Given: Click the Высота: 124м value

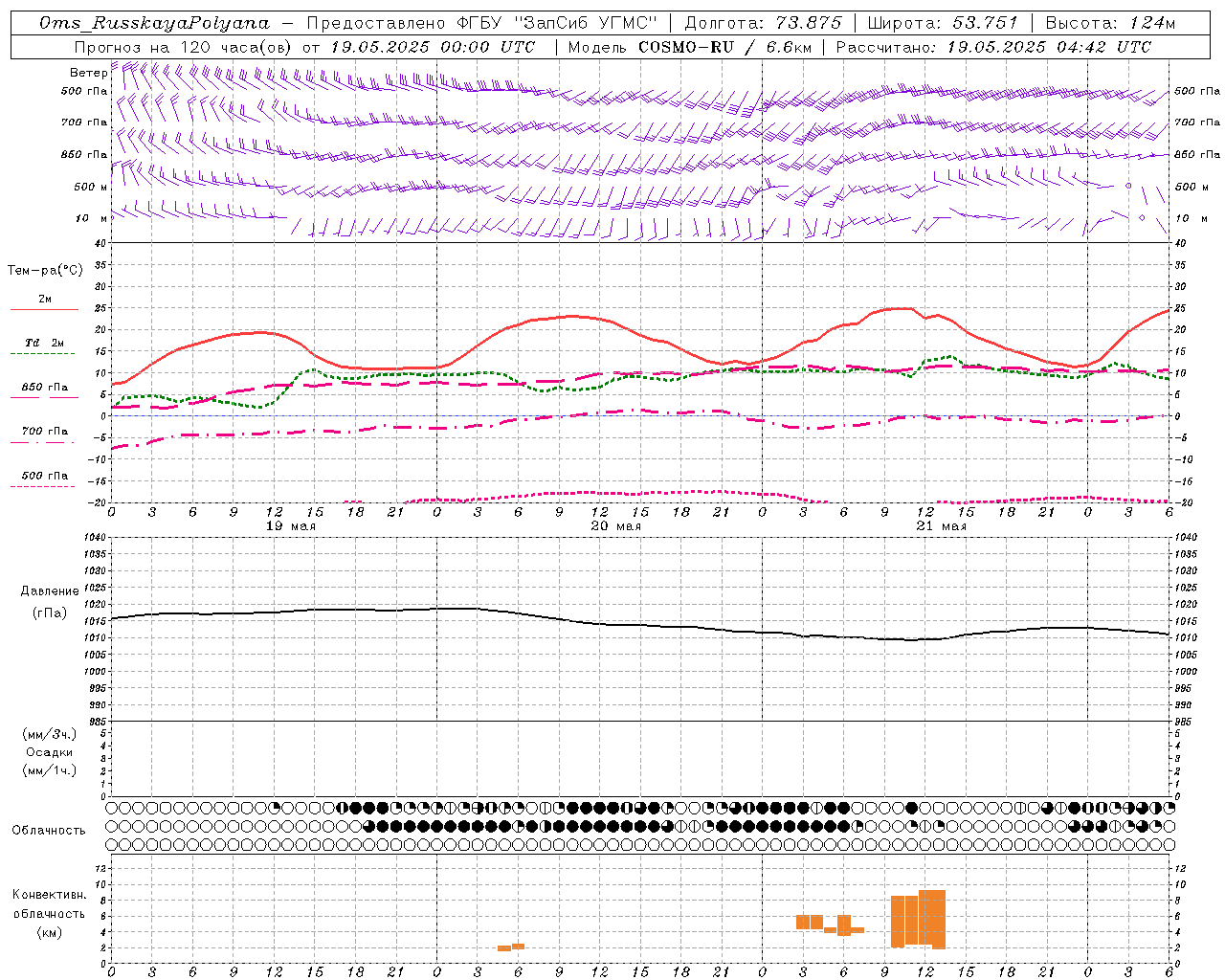Looking at the screenshot, I should [1110, 23].
